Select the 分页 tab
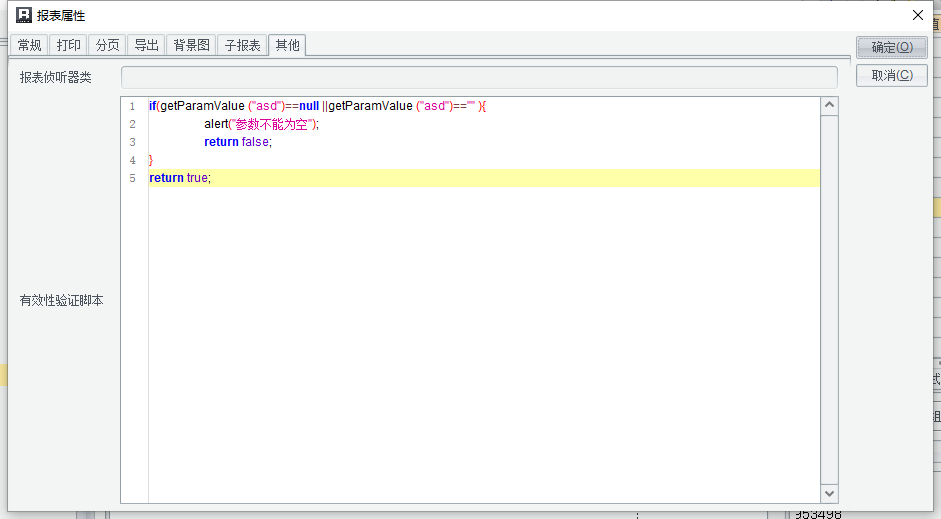Screen dimensions: 941x519 [x=108, y=45]
